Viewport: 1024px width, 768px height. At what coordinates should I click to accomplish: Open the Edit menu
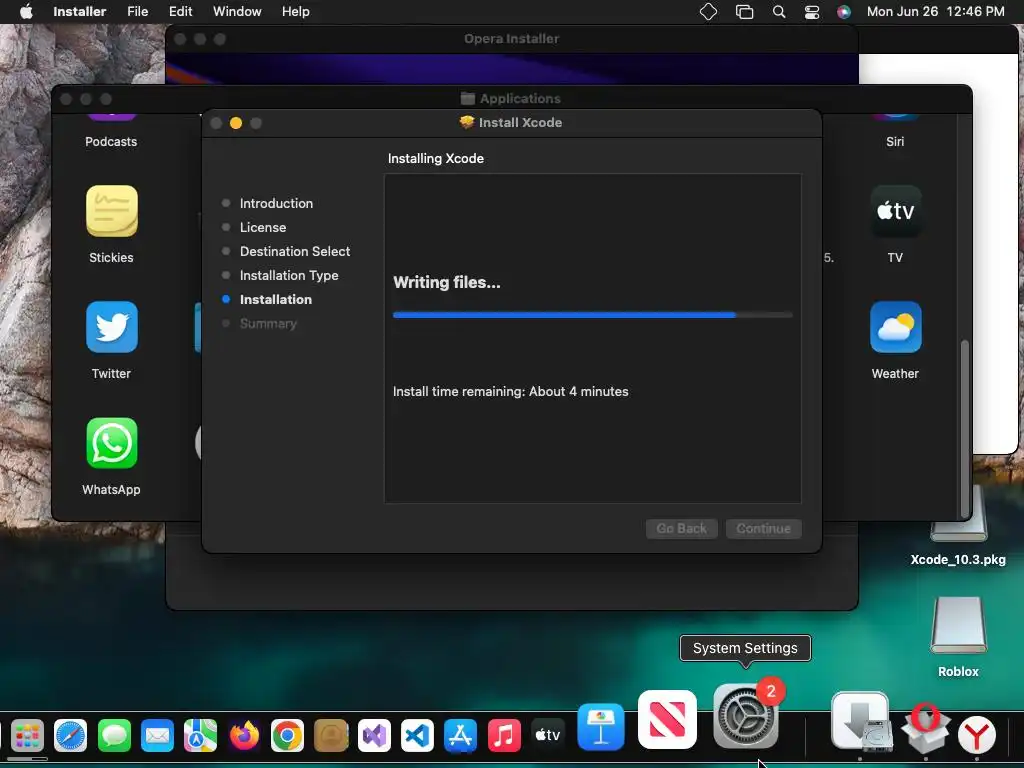180,12
